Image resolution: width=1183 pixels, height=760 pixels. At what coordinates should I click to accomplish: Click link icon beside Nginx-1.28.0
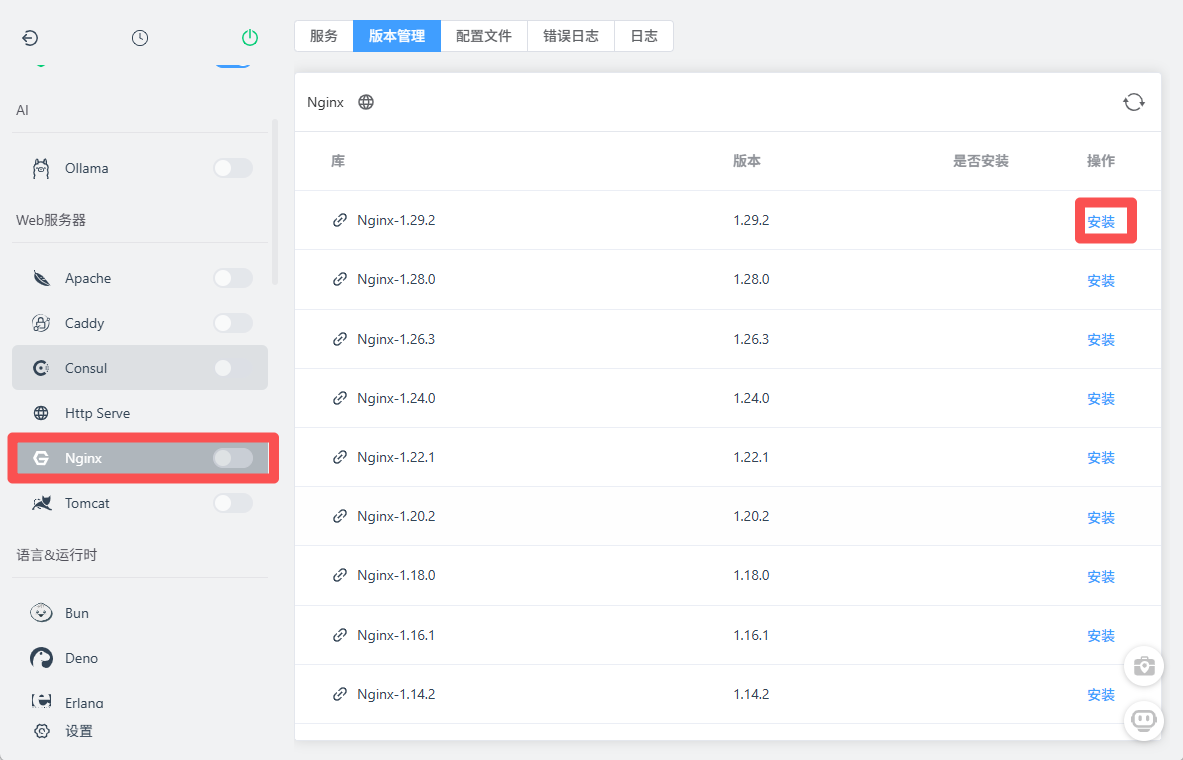[x=340, y=279]
